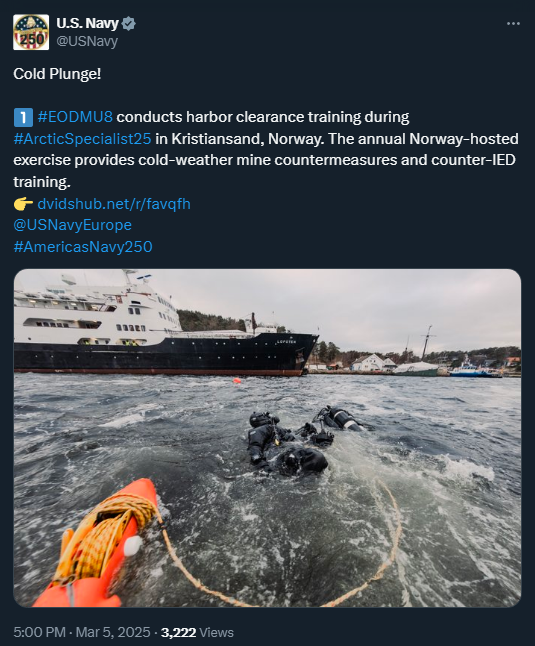Open the @USNavy handle link

[87, 41]
